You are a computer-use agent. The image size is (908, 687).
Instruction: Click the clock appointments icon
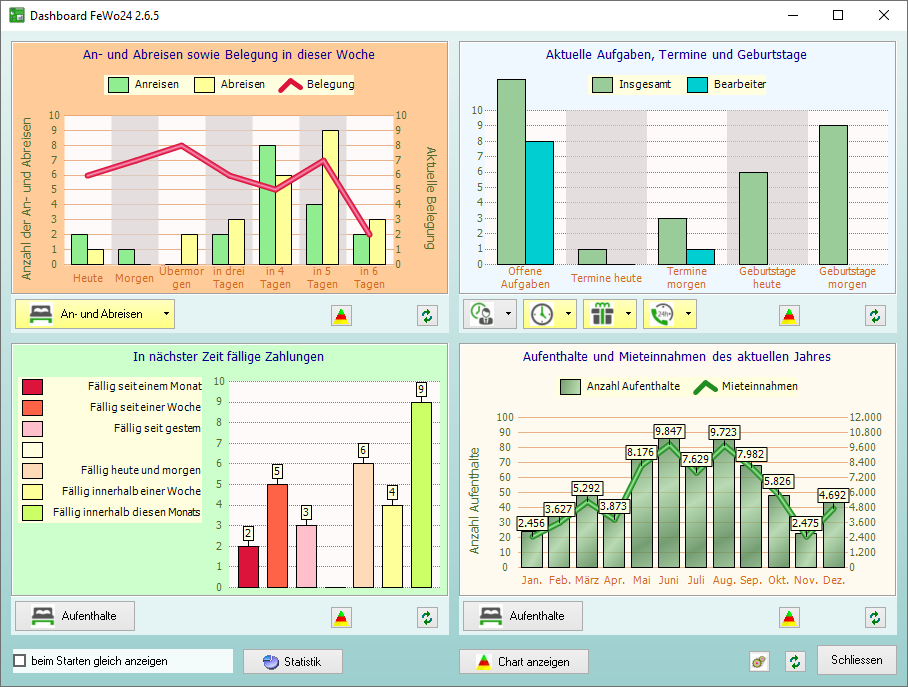pyautogui.click(x=541, y=314)
